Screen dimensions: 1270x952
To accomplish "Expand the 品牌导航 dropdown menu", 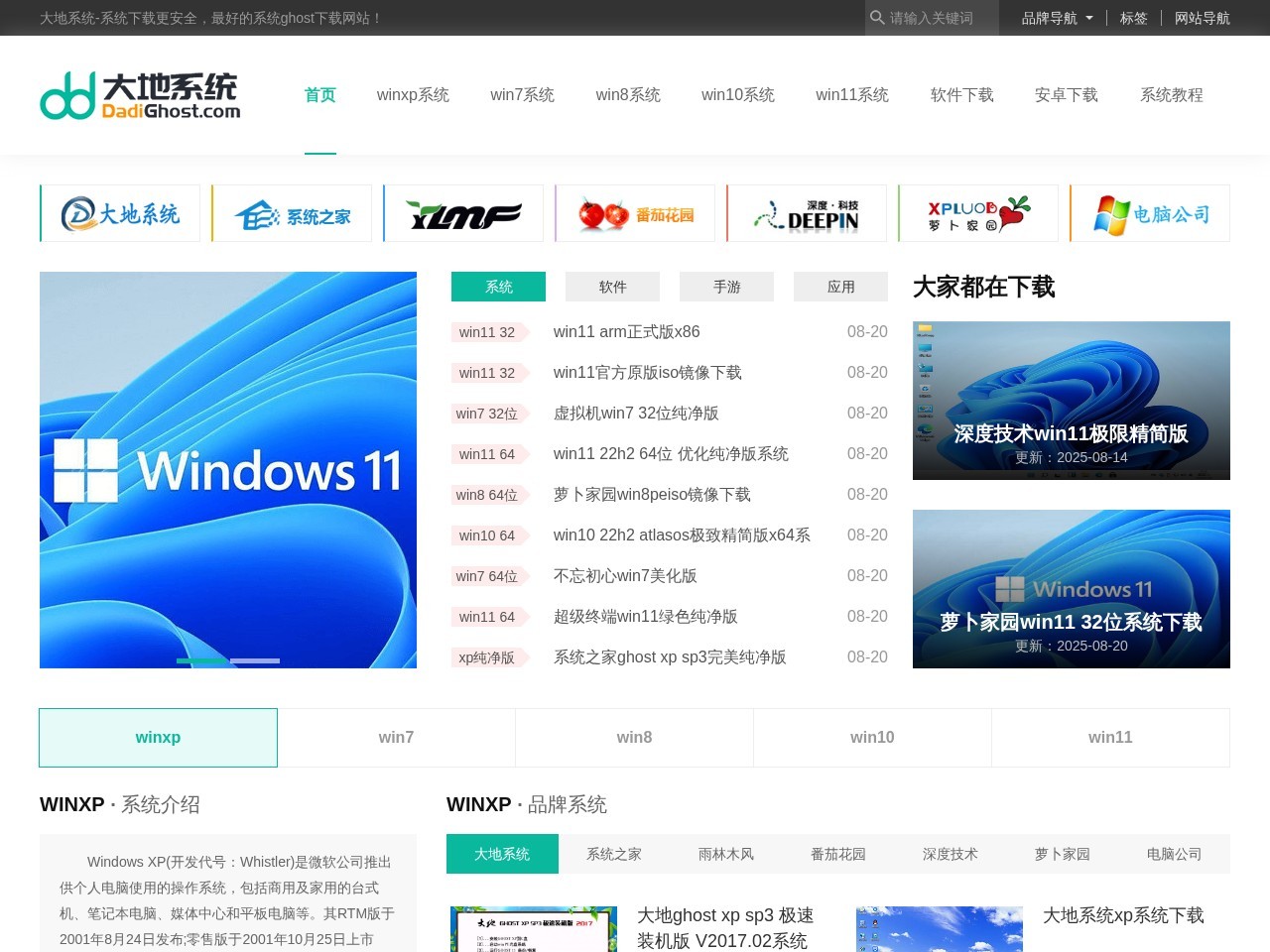I will pyautogui.click(x=1057, y=18).
